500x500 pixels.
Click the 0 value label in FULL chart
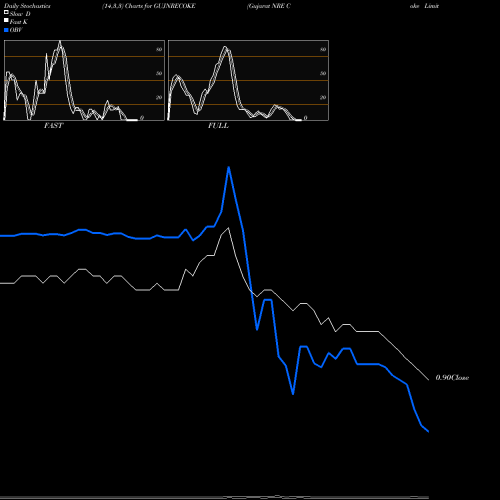(305, 118)
